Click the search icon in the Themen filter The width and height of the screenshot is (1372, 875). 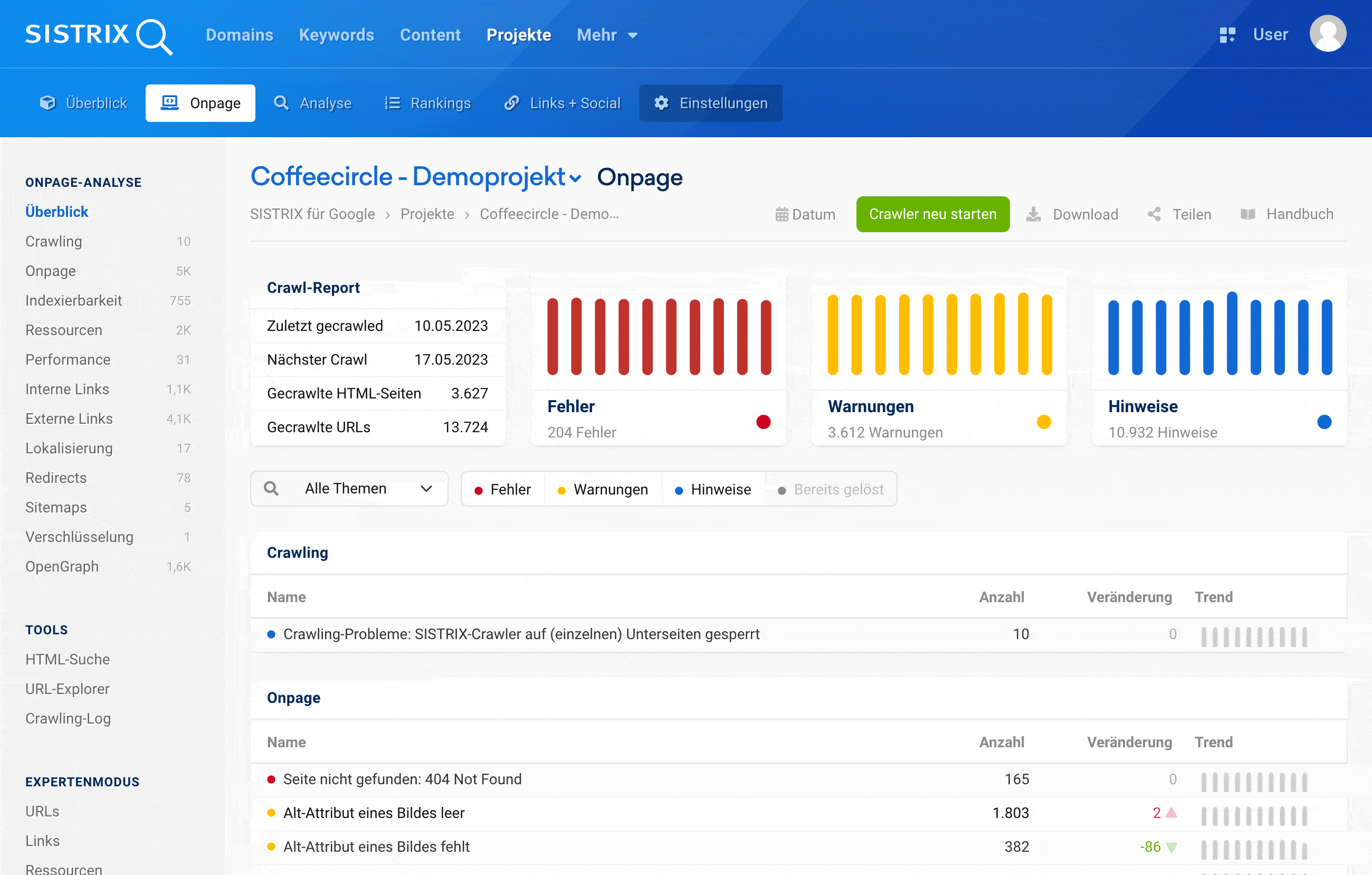tap(271, 489)
